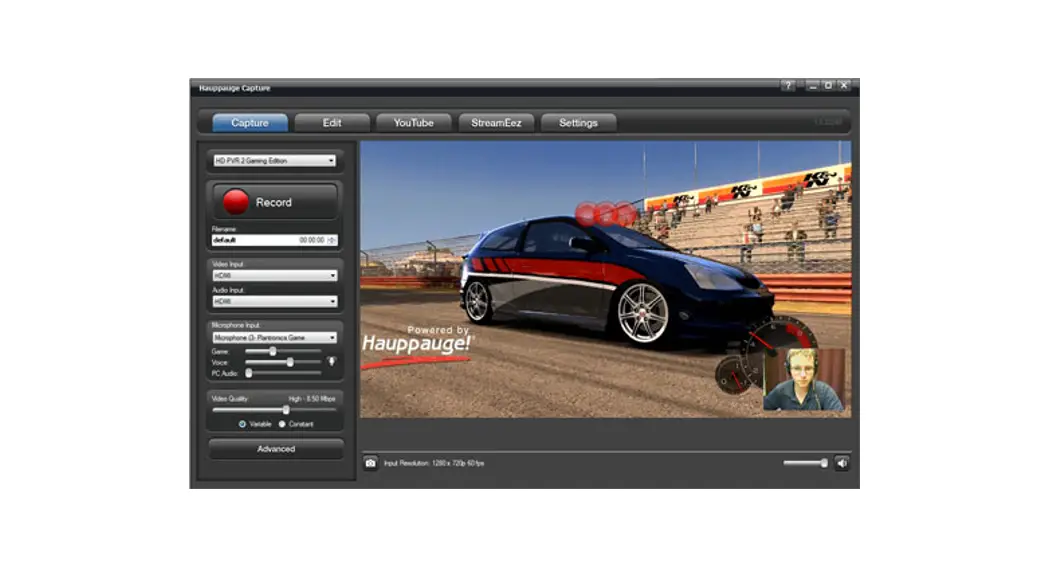Screen dimensions: 1050x568
Task: Click the 'High - 8.50 Mbps' quality value
Action: 312,399
